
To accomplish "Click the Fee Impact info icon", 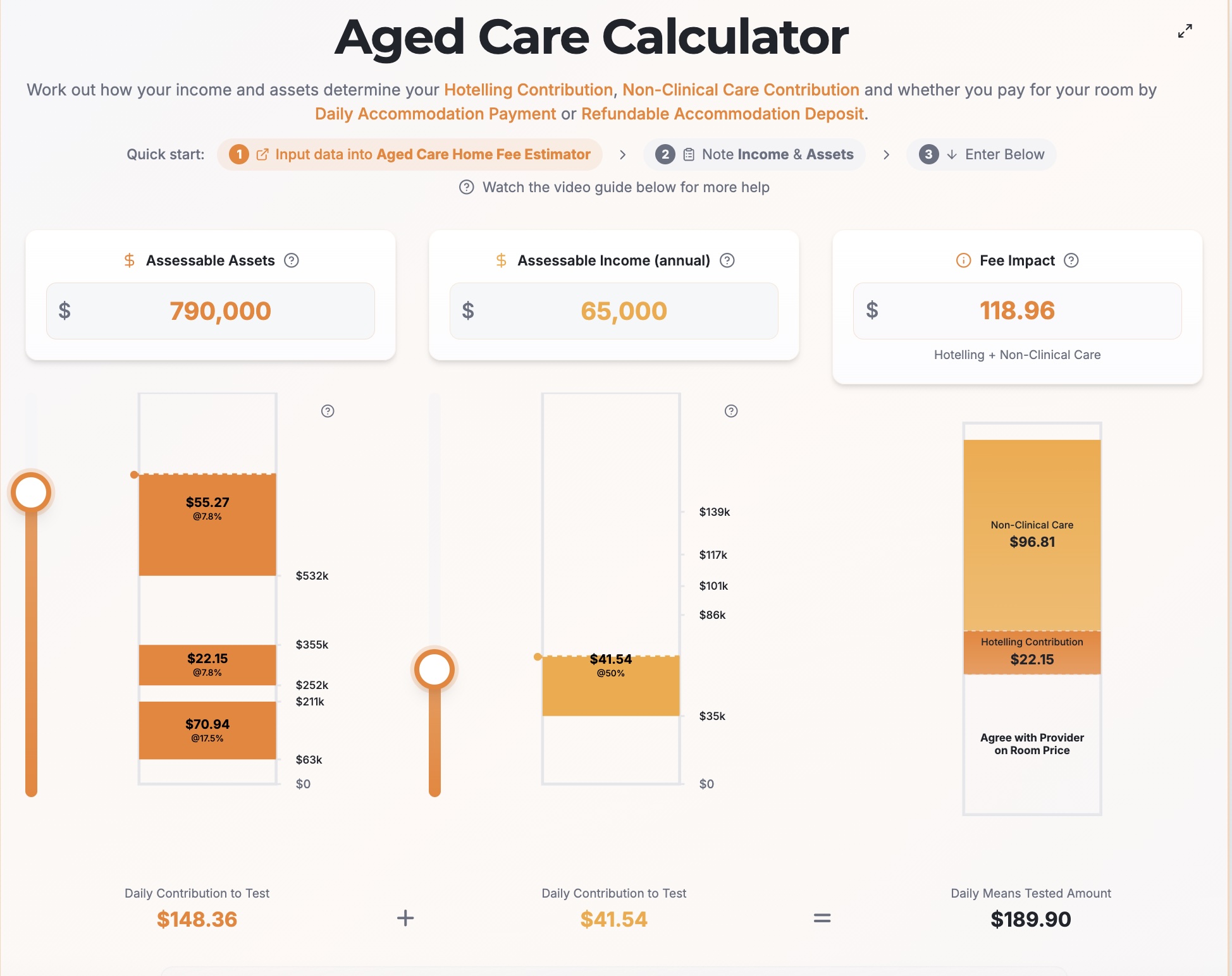I will [963, 260].
